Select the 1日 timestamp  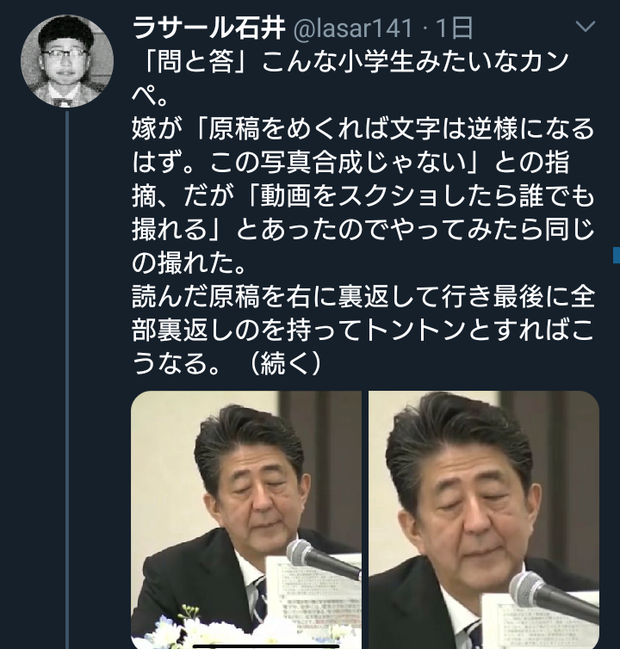pyautogui.click(x=454, y=28)
